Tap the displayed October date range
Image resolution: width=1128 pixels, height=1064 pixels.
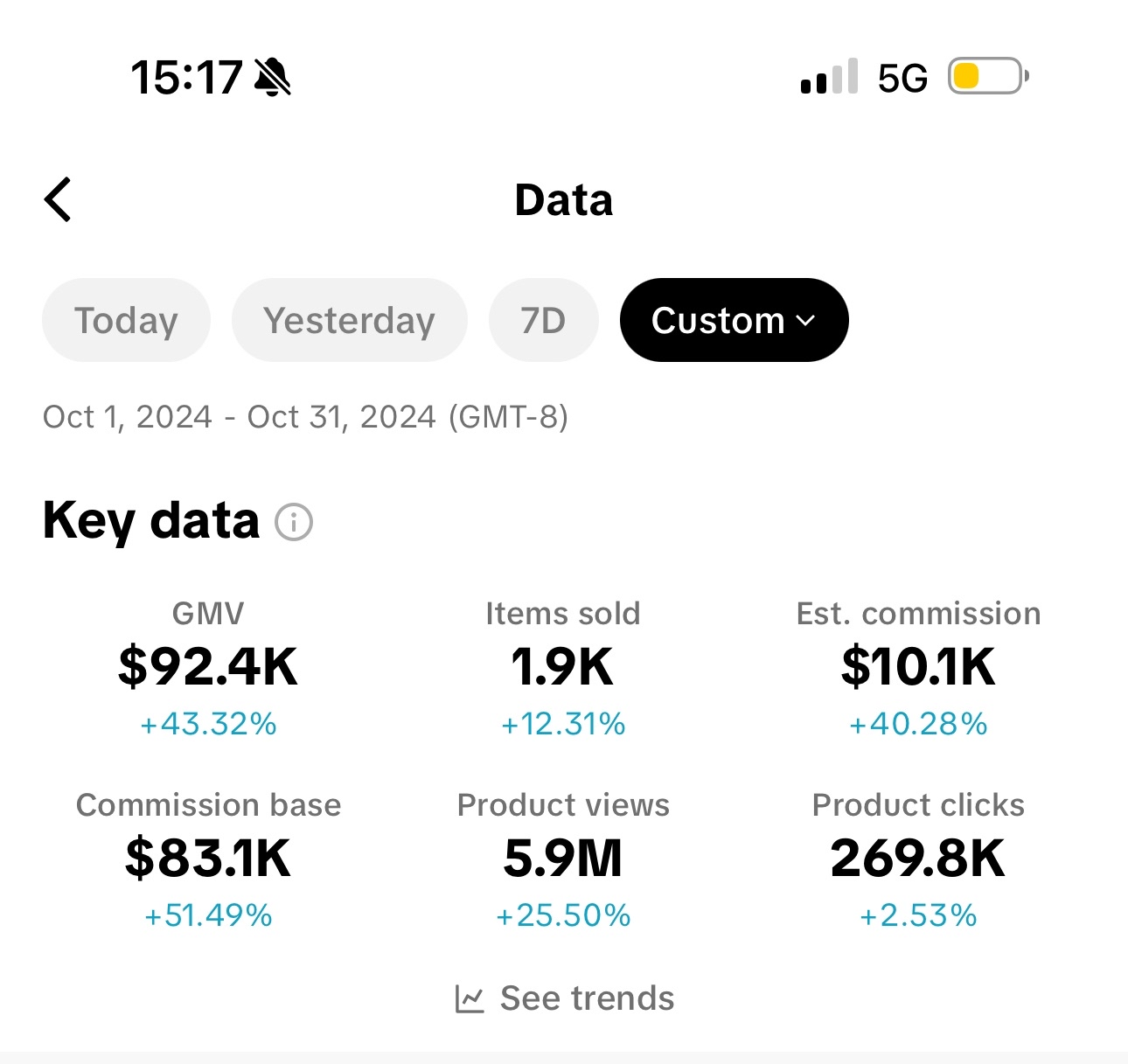[305, 417]
